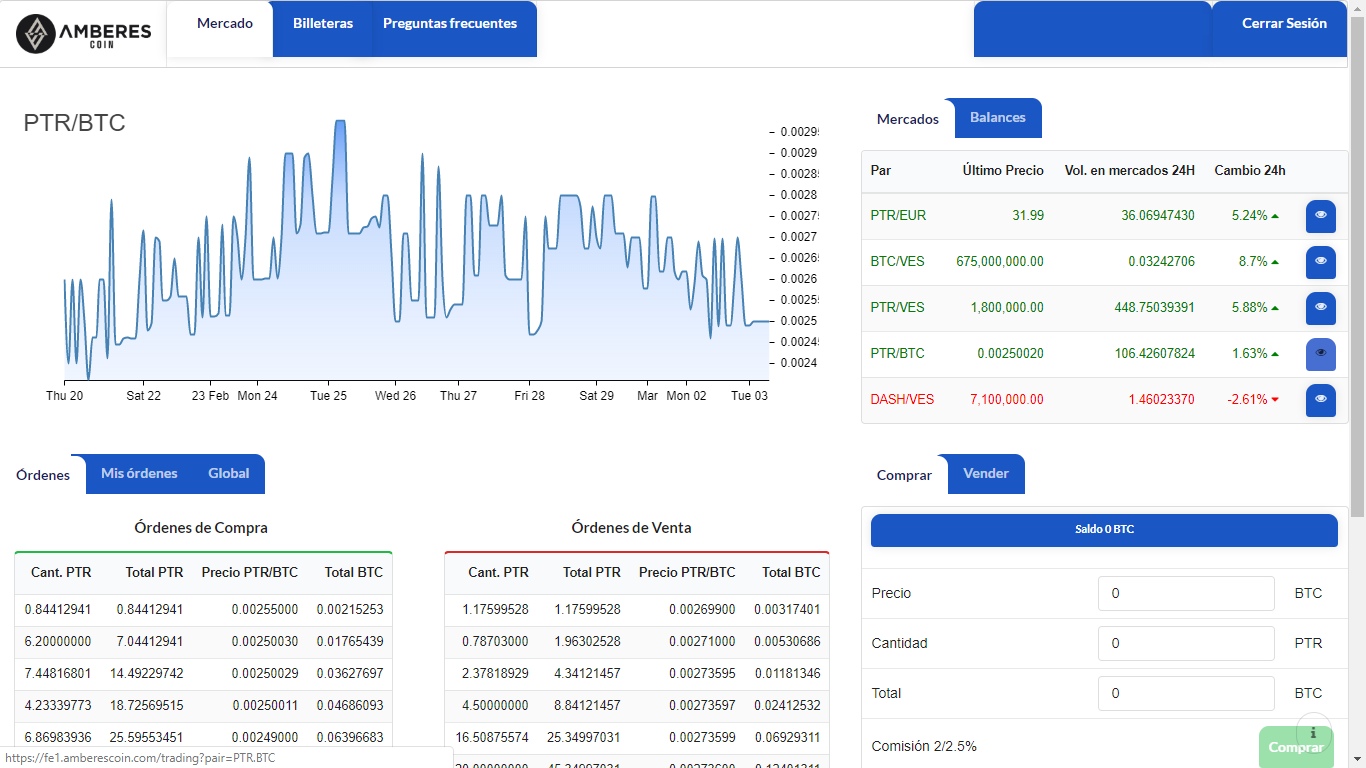The height and width of the screenshot is (768, 1366).
Task: Click inside the Precio input field
Action: pyautogui.click(x=1186, y=593)
